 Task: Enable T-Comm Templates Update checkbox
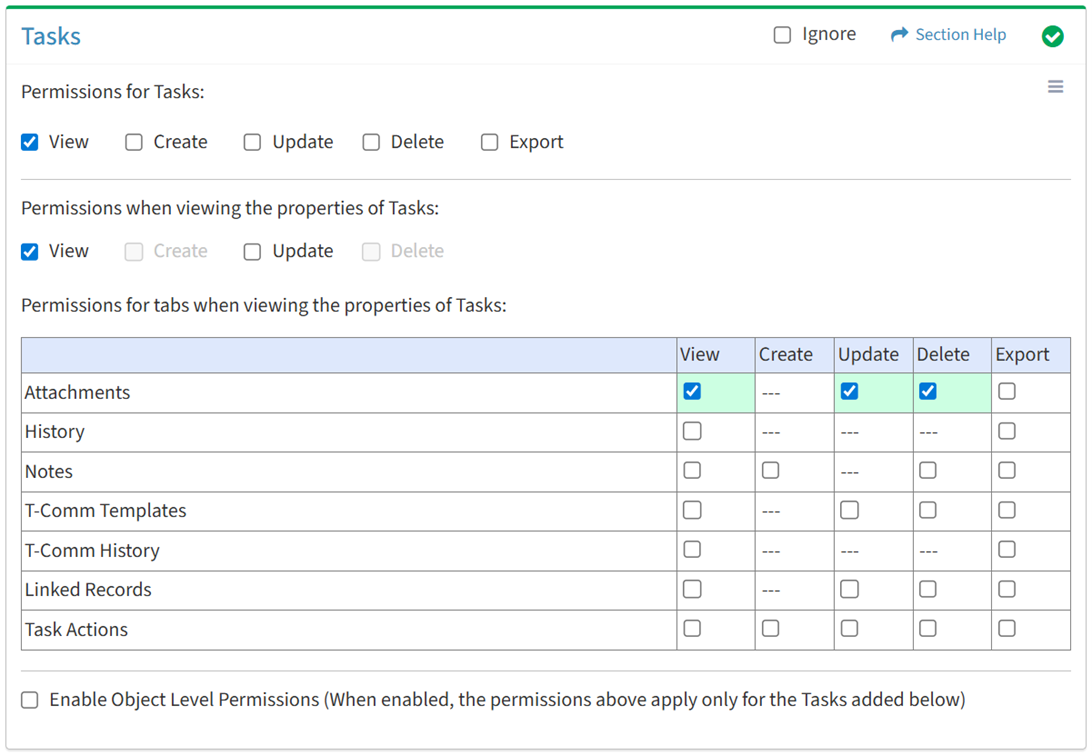[x=849, y=510]
